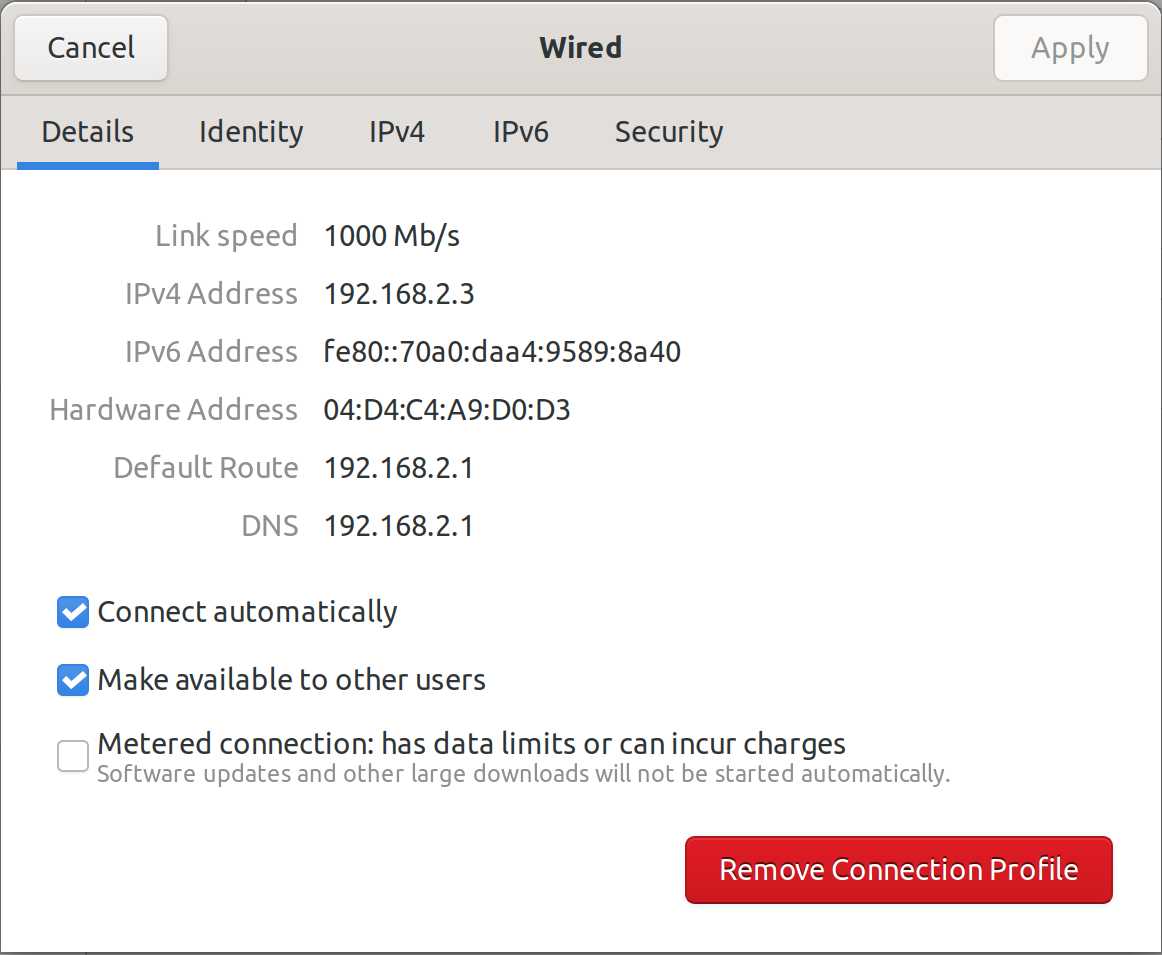Screen dimensions: 1162x955
Task: Click the red Remove Connection Profile button
Action: [898, 870]
